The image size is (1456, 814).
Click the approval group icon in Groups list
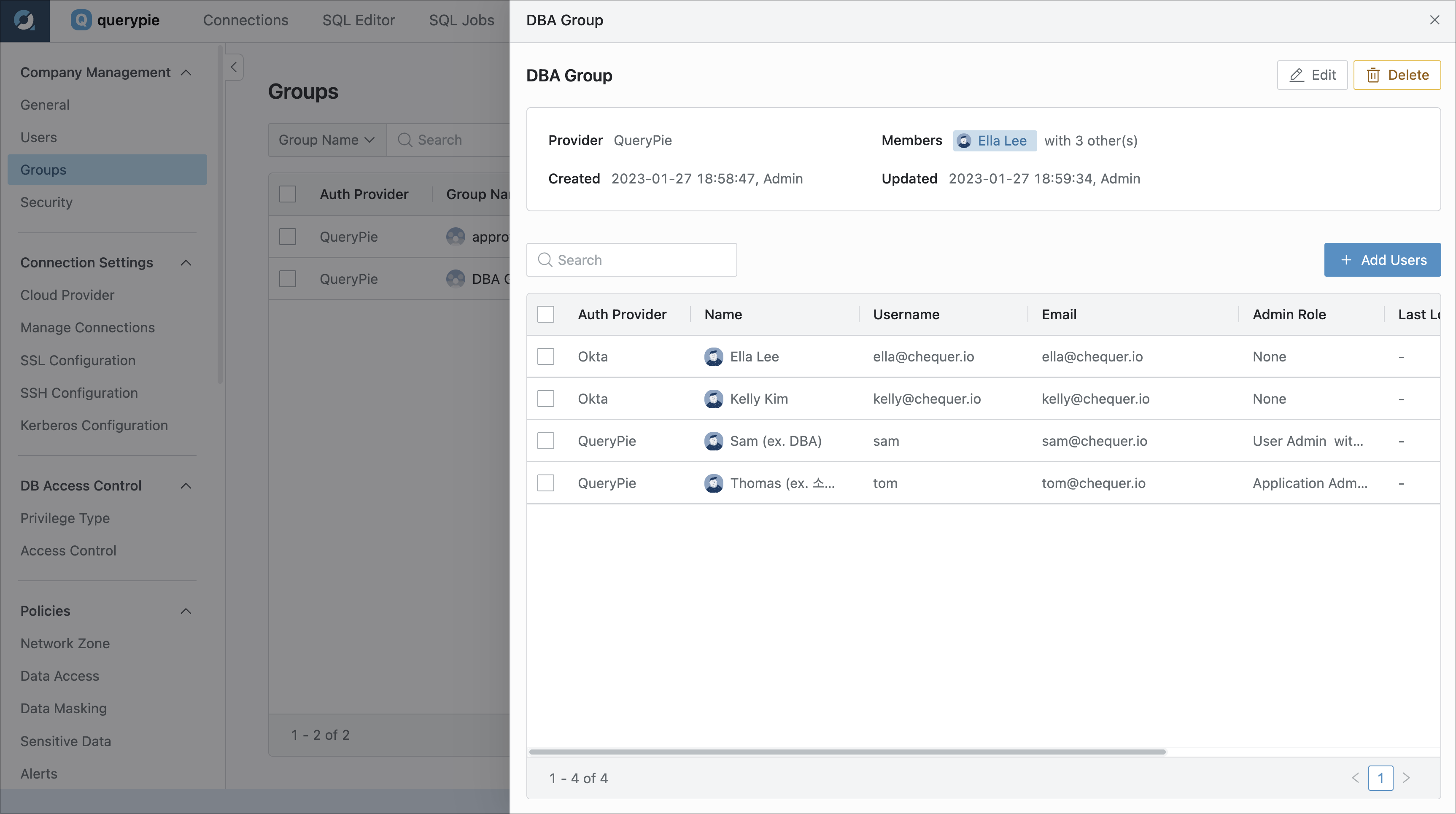pos(456,237)
